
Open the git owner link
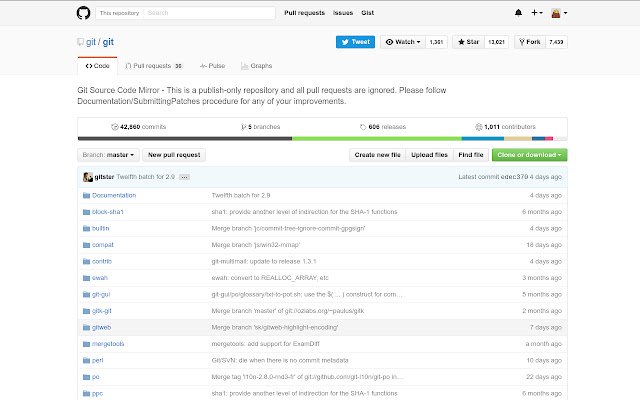(x=91, y=42)
